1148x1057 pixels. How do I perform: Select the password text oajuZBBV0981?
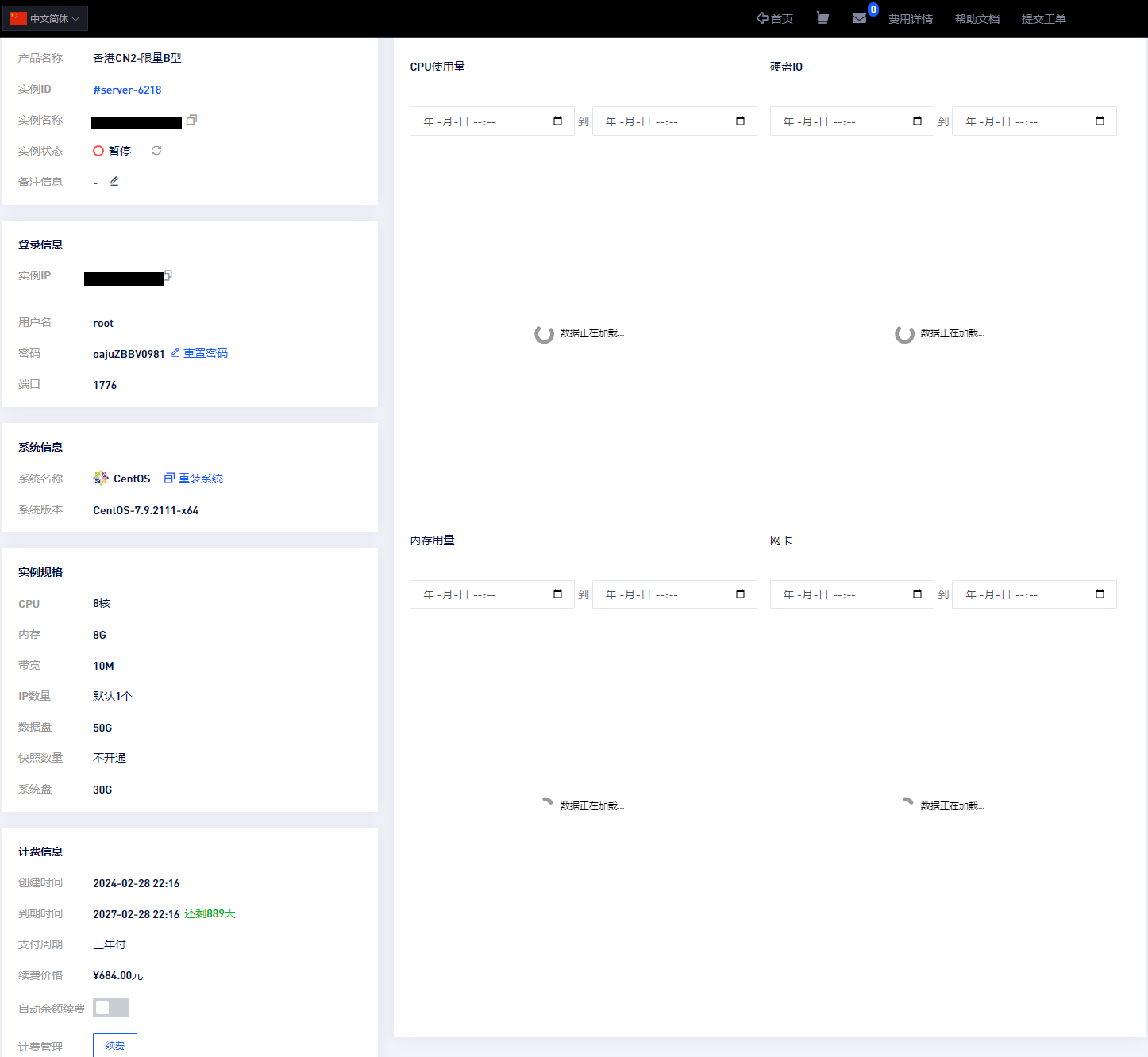[x=129, y=354]
